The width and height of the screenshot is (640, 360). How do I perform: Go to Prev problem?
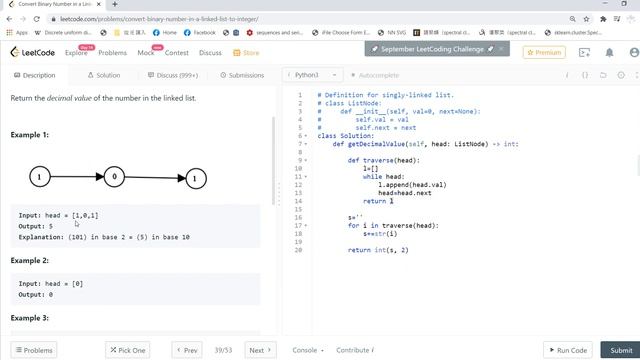coord(187,350)
